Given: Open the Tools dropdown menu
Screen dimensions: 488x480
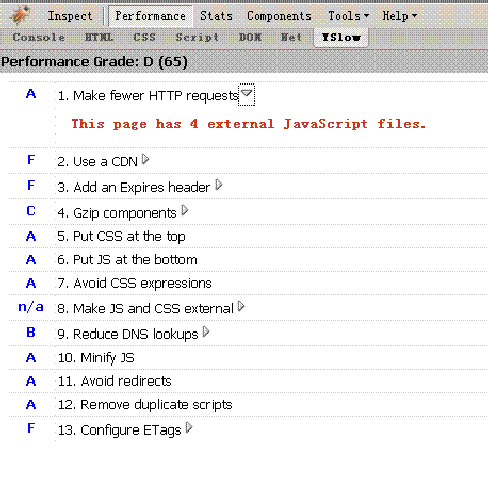Looking at the screenshot, I should [349, 16].
